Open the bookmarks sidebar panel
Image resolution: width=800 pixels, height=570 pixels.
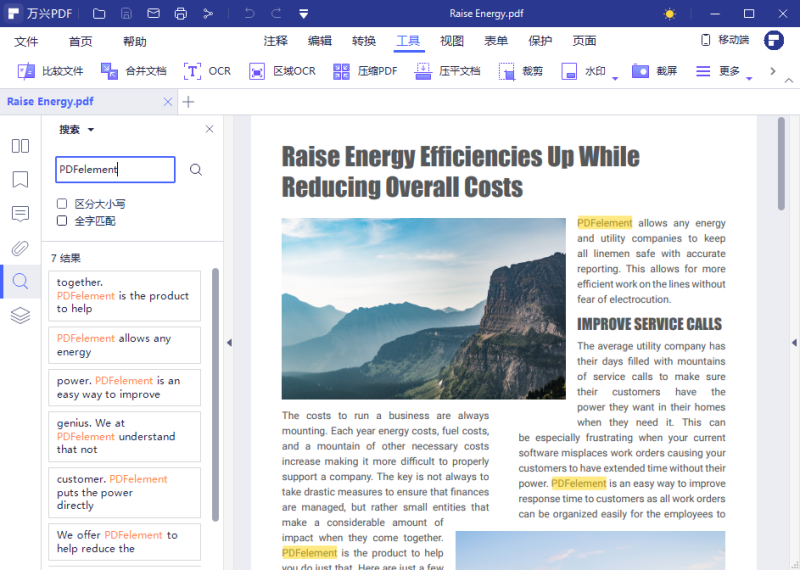tap(20, 180)
